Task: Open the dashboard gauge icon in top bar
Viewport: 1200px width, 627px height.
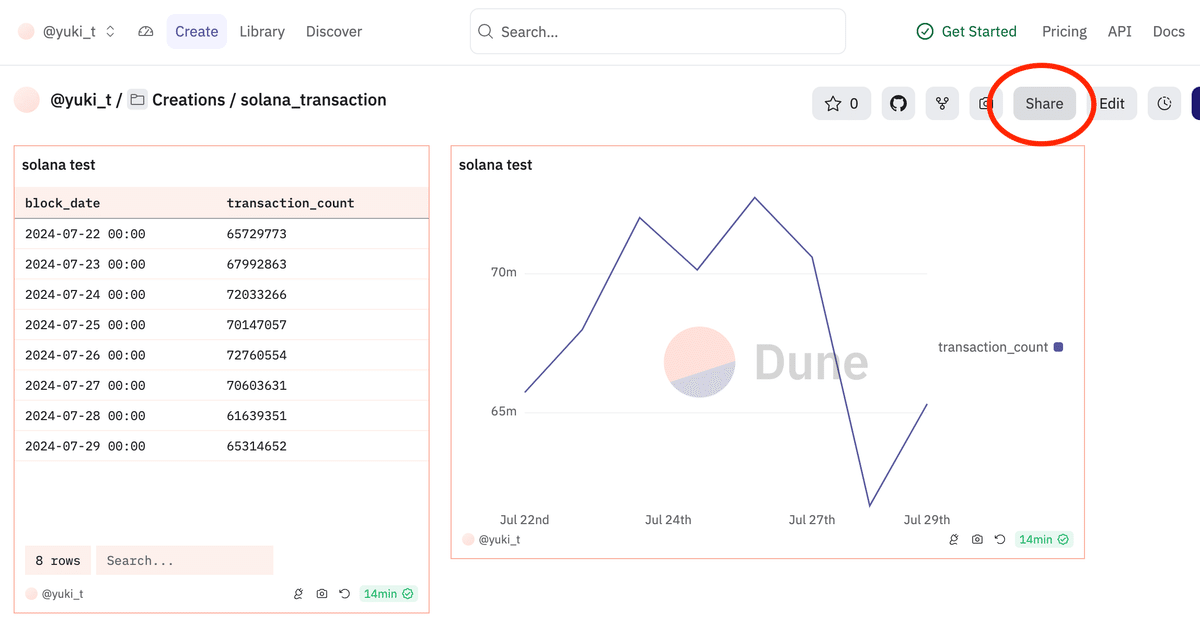Action: coord(146,32)
